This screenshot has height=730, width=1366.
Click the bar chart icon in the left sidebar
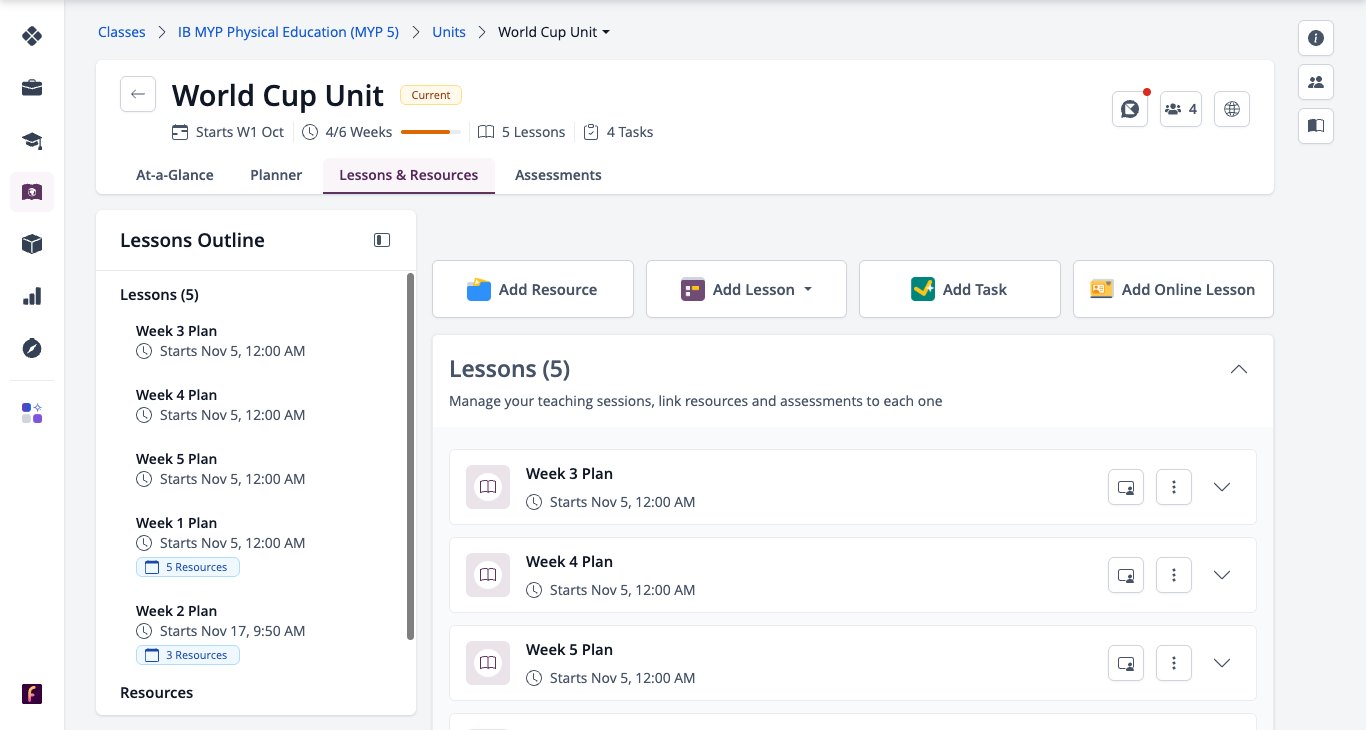pos(32,296)
